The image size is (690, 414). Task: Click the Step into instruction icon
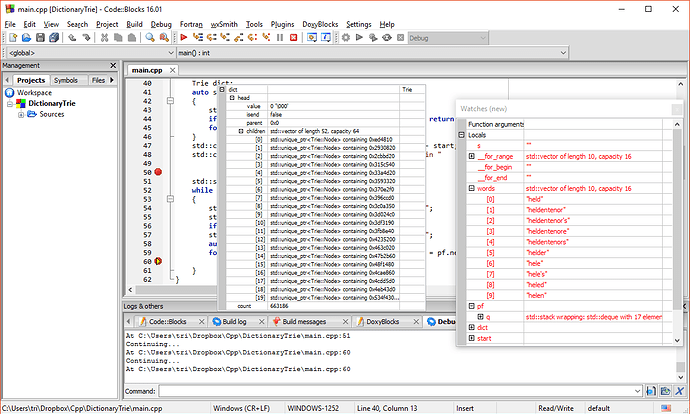click(x=266, y=38)
